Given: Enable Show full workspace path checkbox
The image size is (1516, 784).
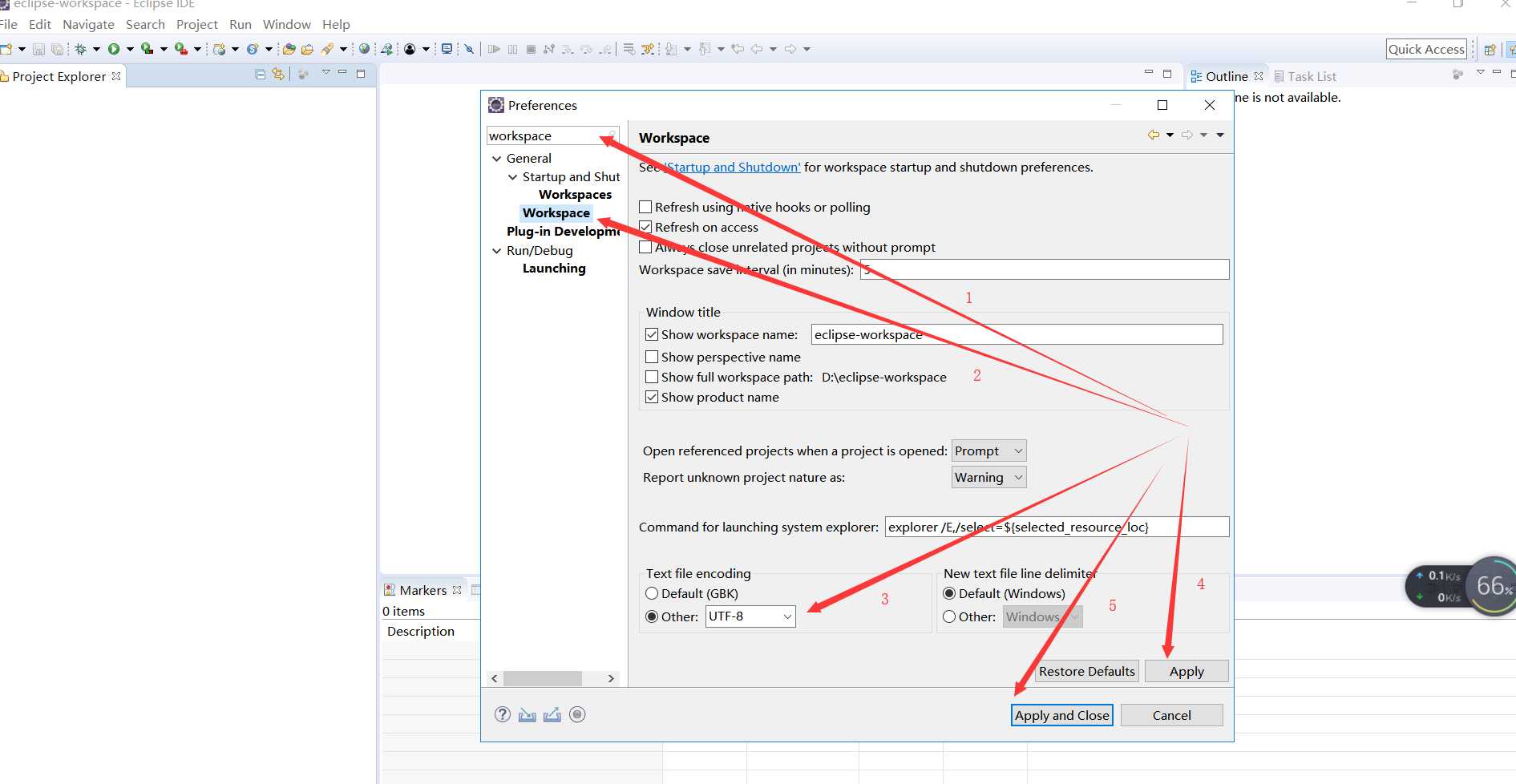Looking at the screenshot, I should click(x=652, y=377).
